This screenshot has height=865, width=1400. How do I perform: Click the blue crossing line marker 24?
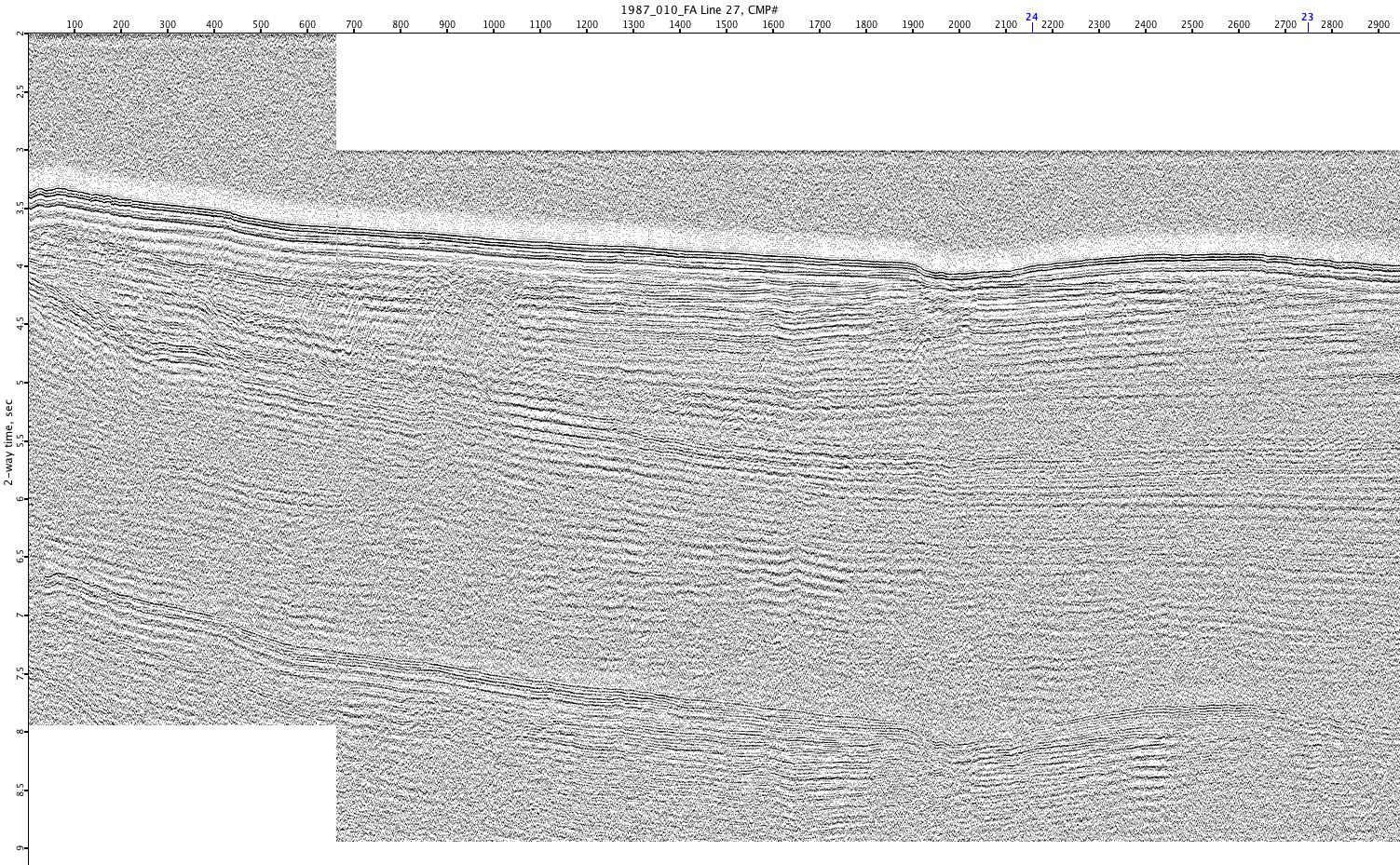point(1031,17)
